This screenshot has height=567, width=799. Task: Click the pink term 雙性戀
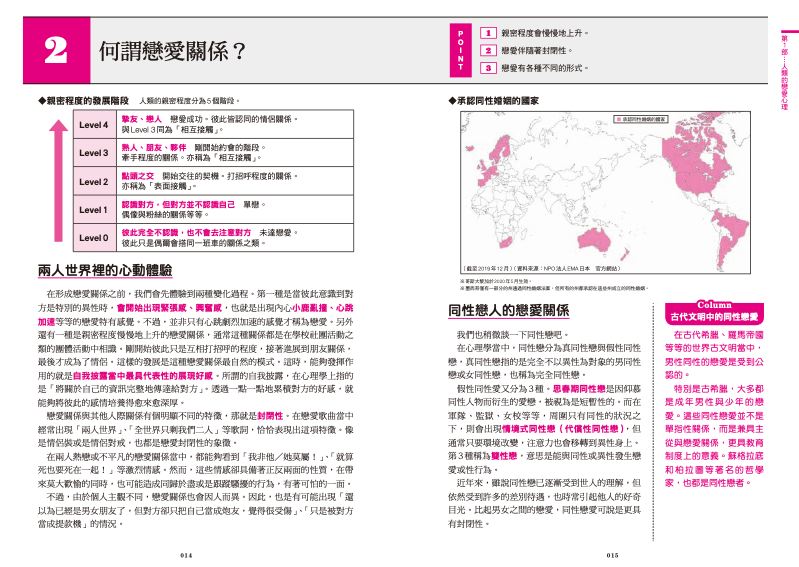pos(504,456)
